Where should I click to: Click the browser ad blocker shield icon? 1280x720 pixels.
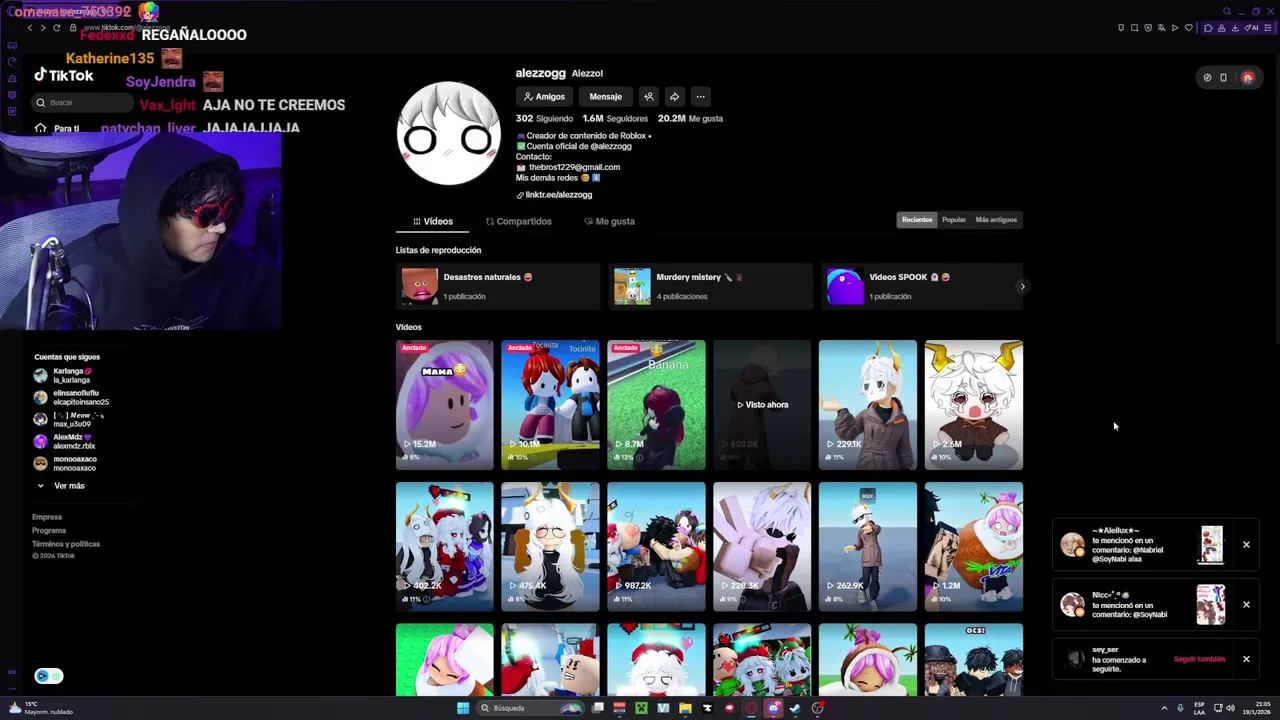tap(1148, 28)
